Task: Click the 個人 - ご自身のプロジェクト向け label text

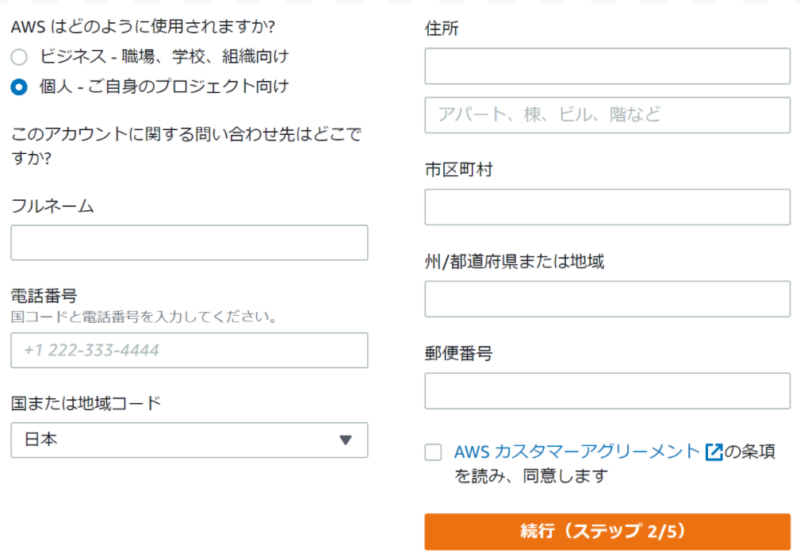Action: point(164,87)
